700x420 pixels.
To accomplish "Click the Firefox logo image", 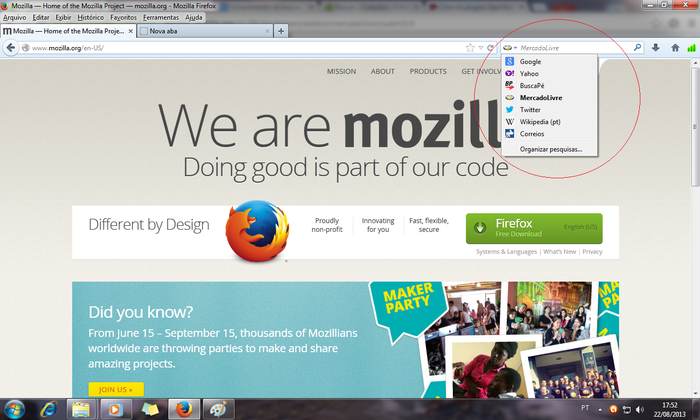I will pyautogui.click(x=257, y=231).
